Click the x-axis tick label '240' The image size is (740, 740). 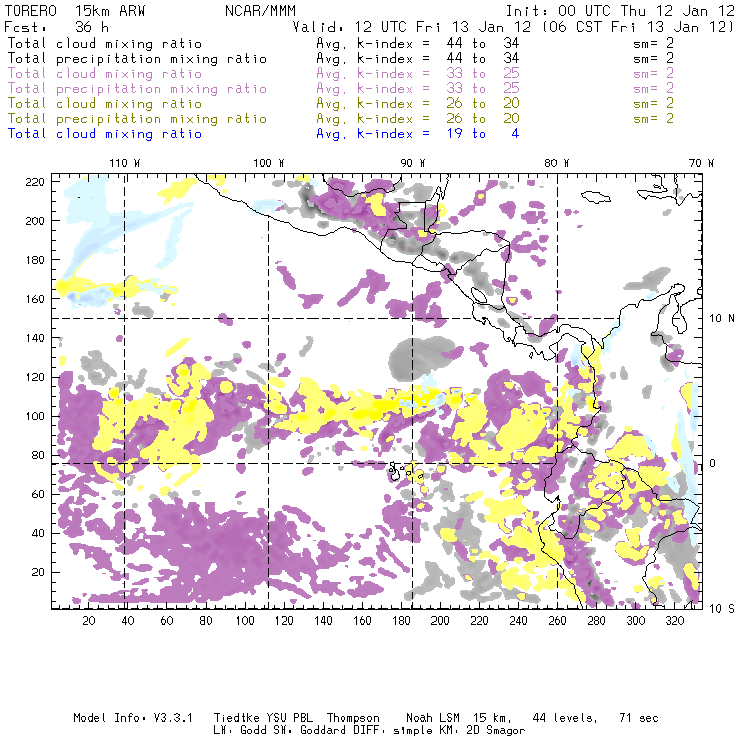[518, 621]
